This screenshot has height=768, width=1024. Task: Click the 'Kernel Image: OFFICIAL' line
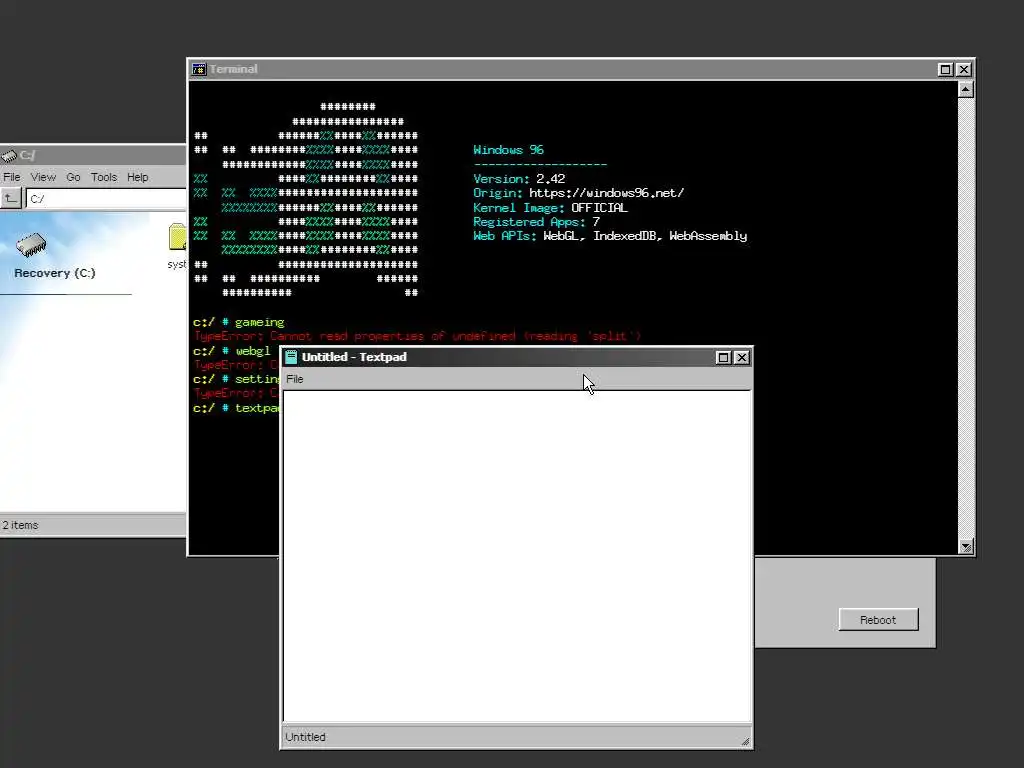tap(551, 208)
